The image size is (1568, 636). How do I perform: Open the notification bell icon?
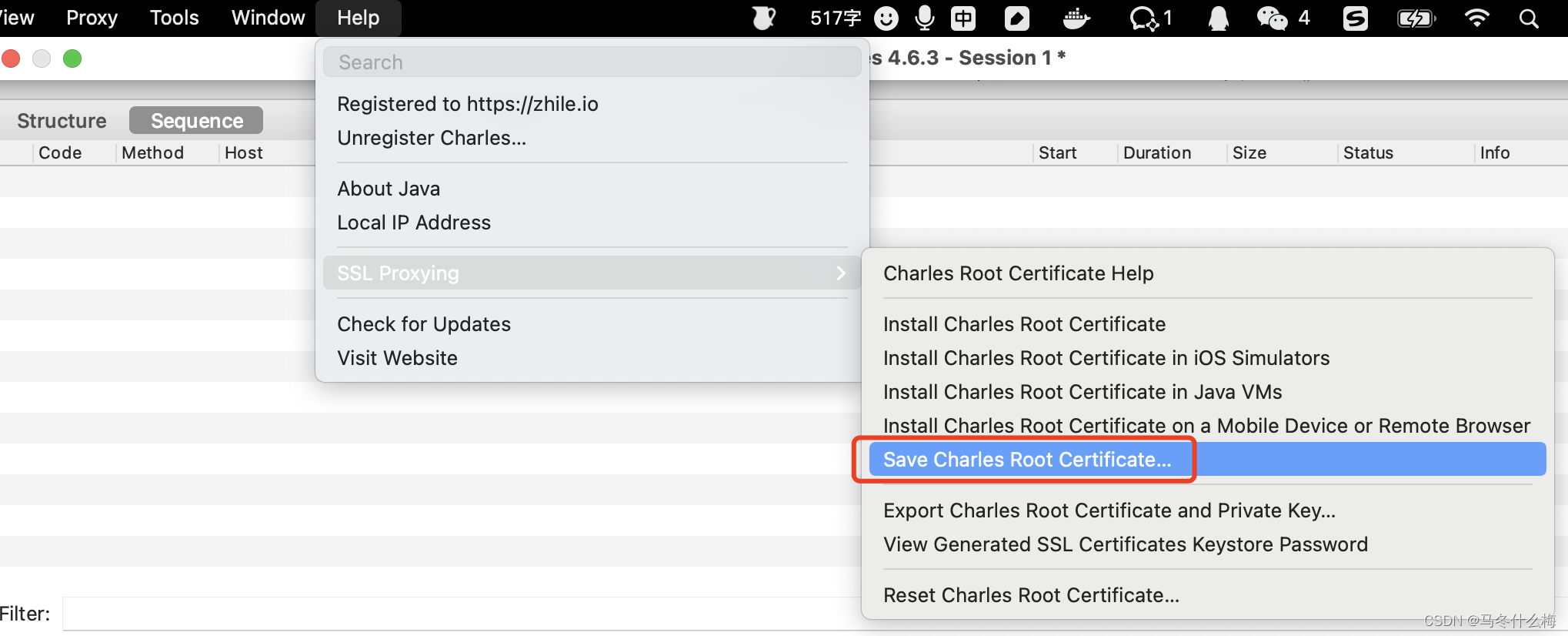point(1219,18)
